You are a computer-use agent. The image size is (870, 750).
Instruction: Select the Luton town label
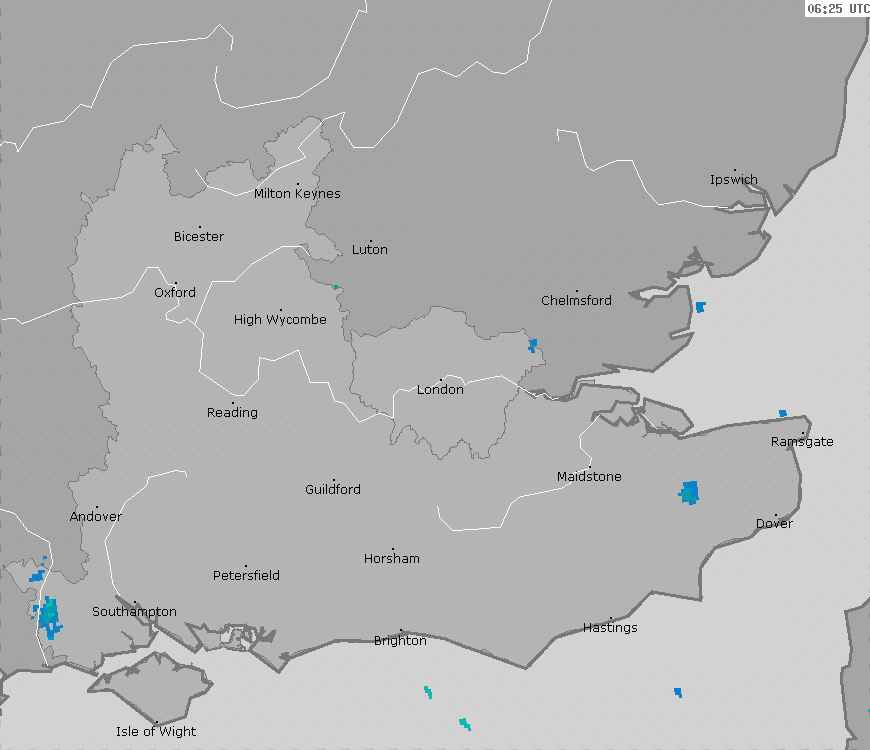(x=370, y=250)
